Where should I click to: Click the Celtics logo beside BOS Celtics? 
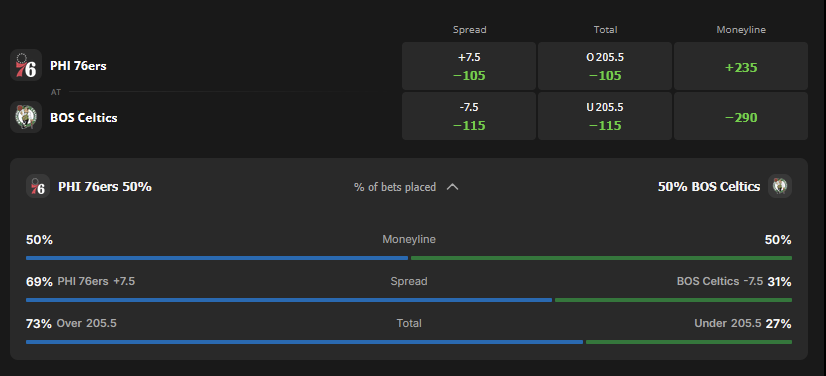click(26, 117)
